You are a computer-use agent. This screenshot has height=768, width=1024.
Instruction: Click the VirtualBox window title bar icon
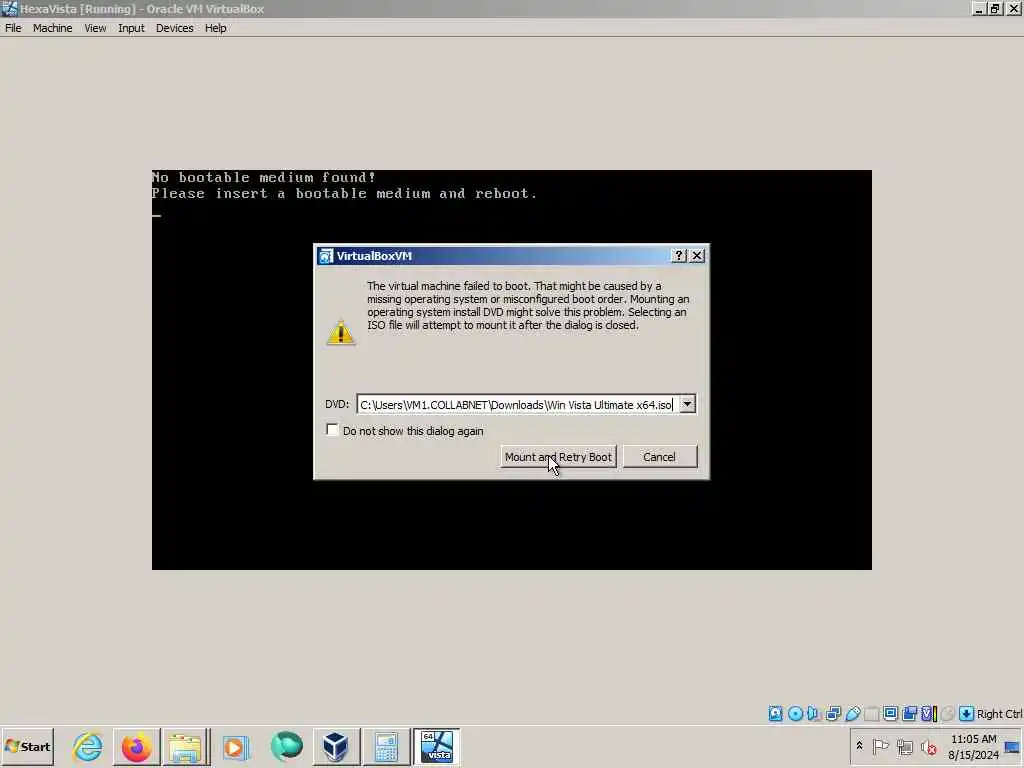(x=9, y=8)
